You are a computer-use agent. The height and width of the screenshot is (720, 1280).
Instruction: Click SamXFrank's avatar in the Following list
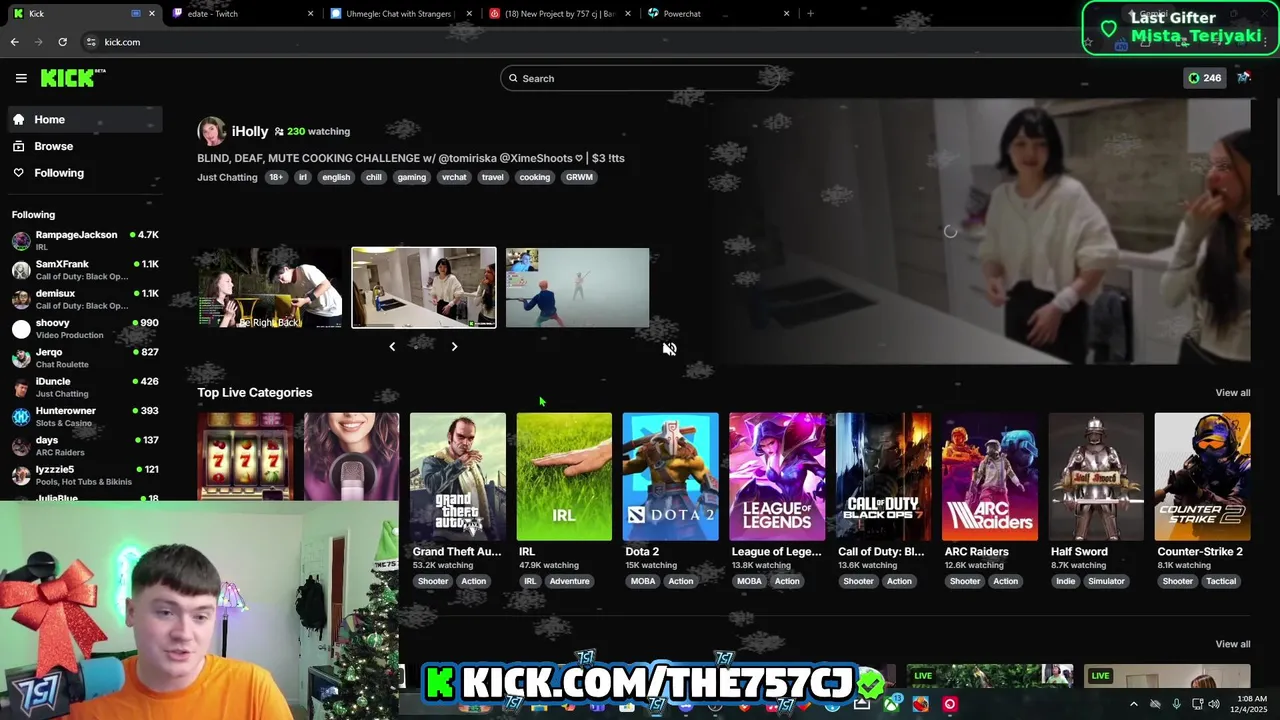click(21, 270)
